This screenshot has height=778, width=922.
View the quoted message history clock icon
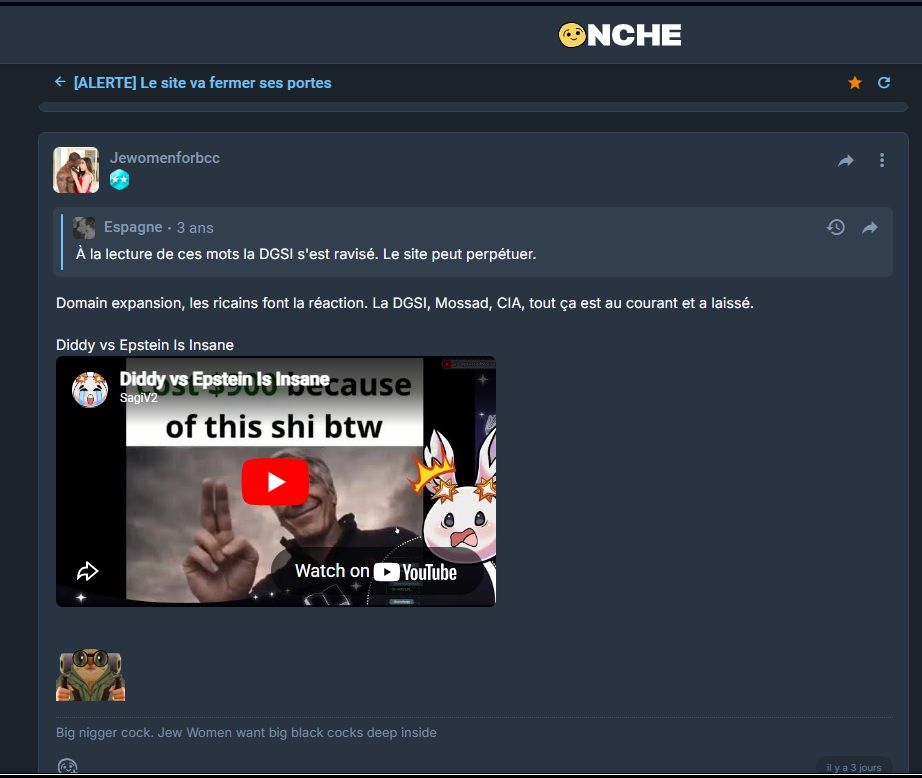click(836, 227)
